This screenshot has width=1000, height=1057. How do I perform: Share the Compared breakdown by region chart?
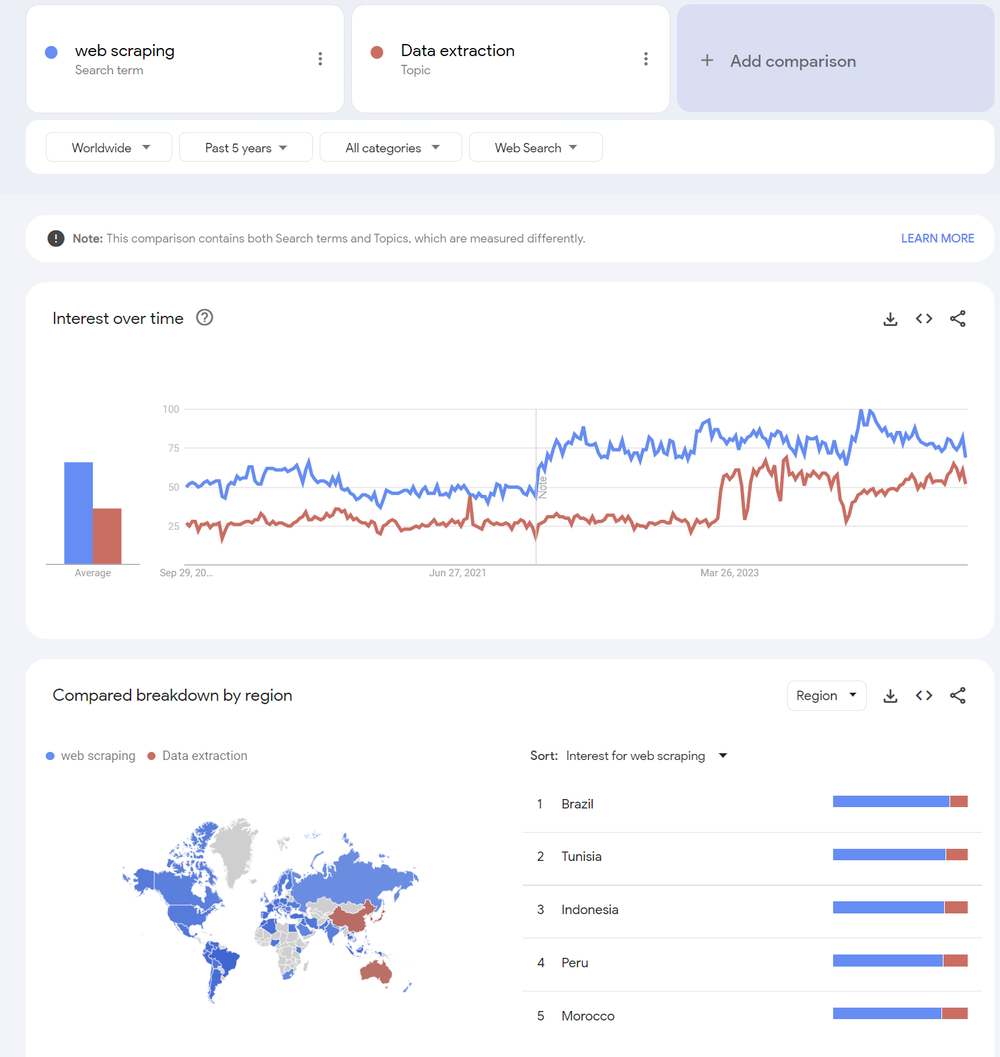pos(957,695)
